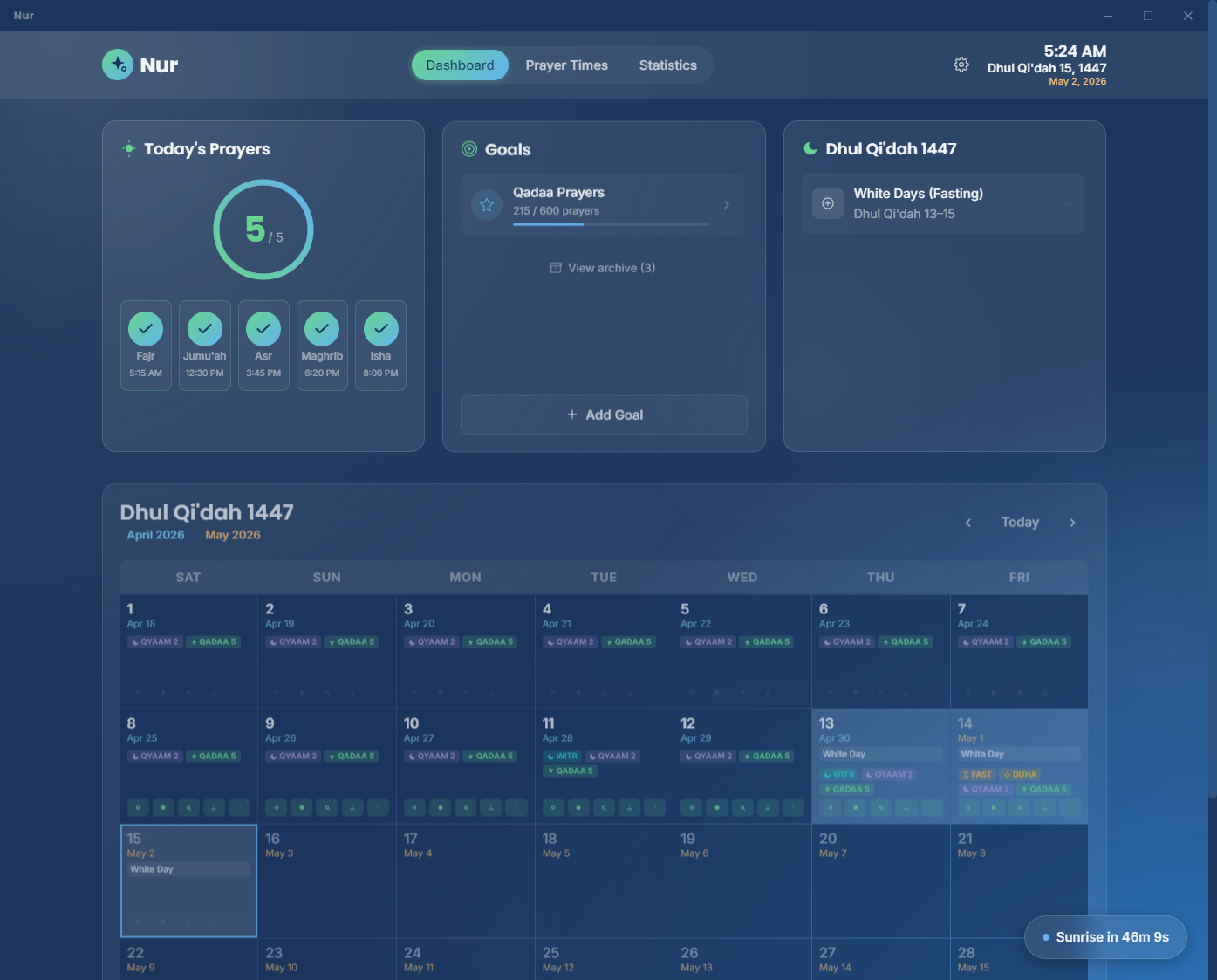The image size is (1217, 980).
Task: Expand the Qadaa Prayers goal chevron
Action: (x=727, y=204)
